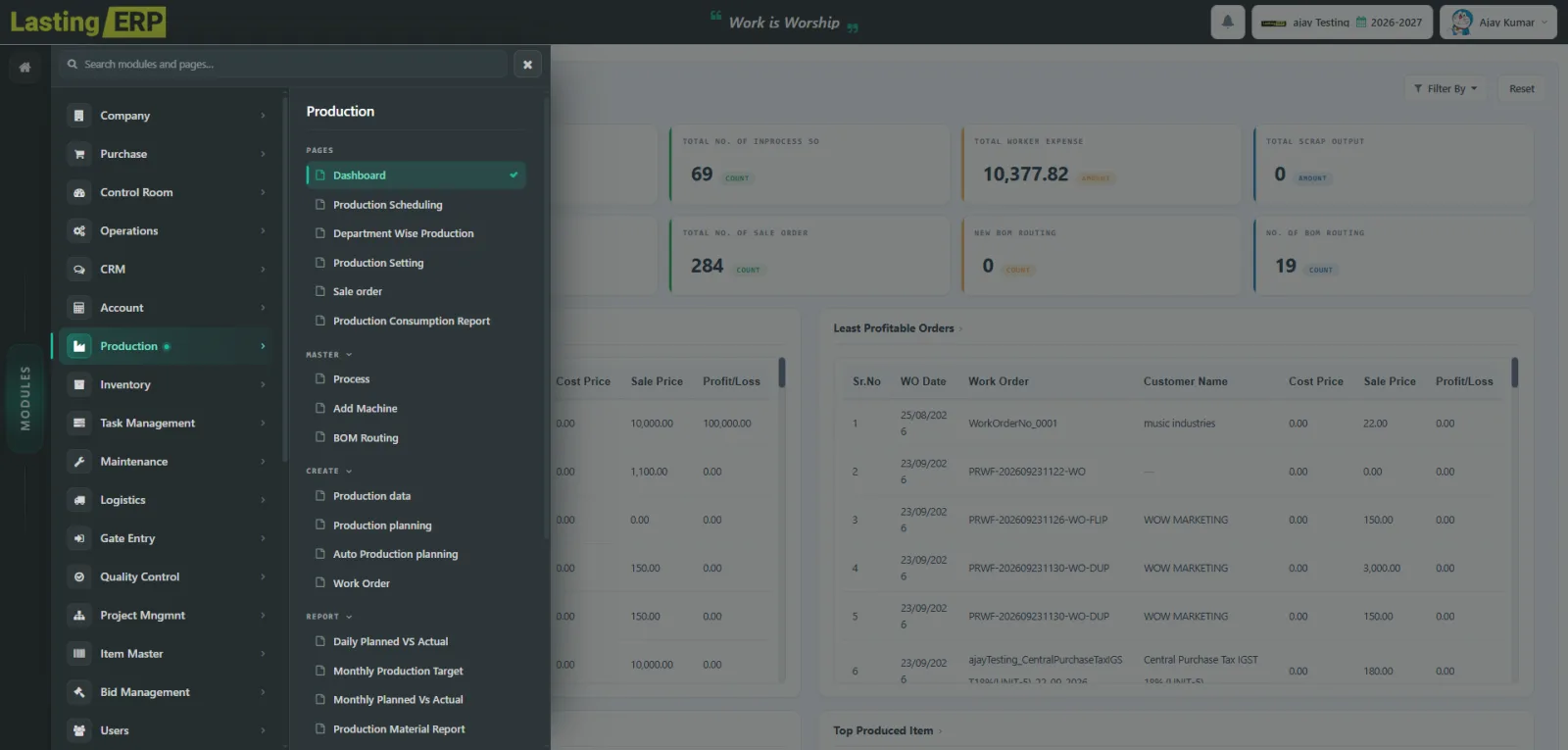Click the Task Management list icon
Image resolution: width=1568 pixels, height=750 pixels.
79,424
